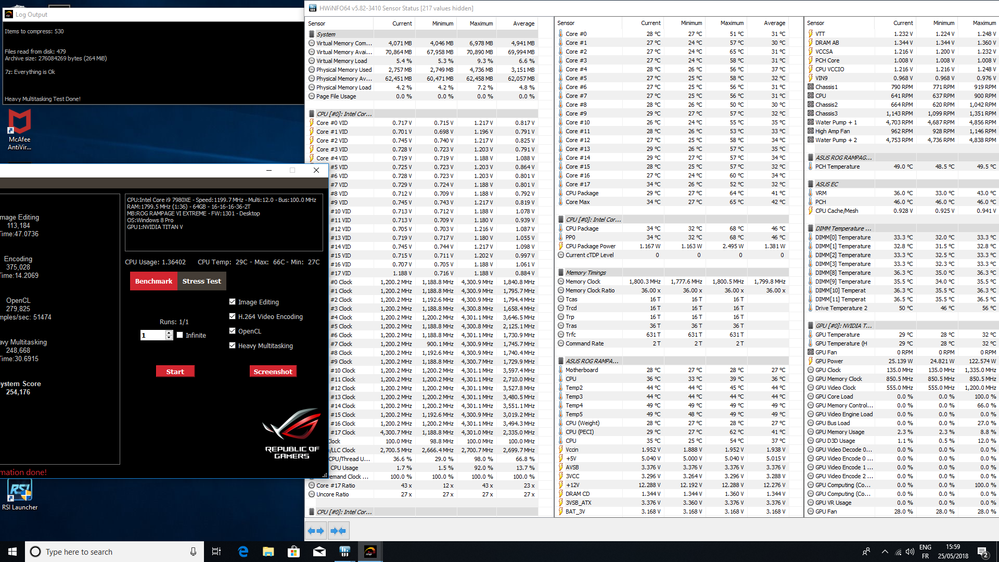The image size is (999, 562).
Task: Collapse the Memory Timings sensor group
Action: pos(561,273)
